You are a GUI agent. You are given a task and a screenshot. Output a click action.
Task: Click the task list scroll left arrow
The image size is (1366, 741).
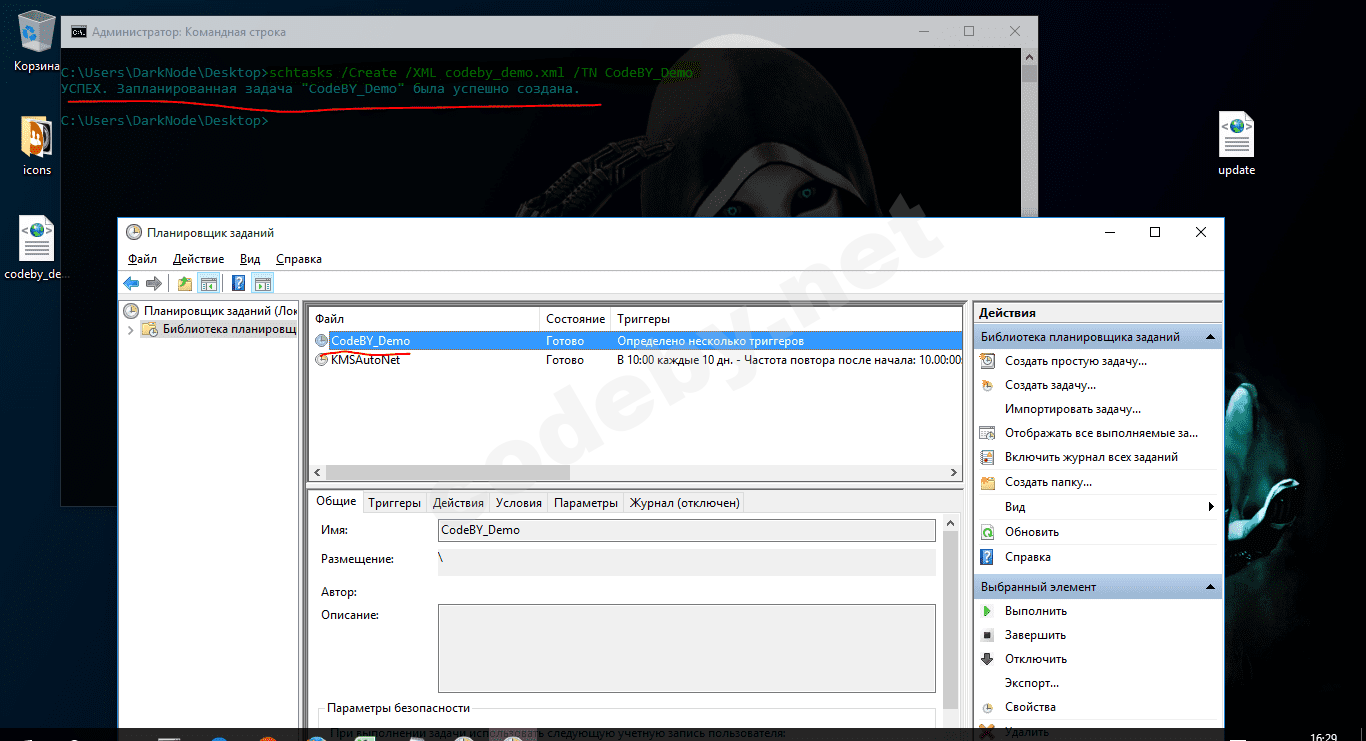pos(318,472)
